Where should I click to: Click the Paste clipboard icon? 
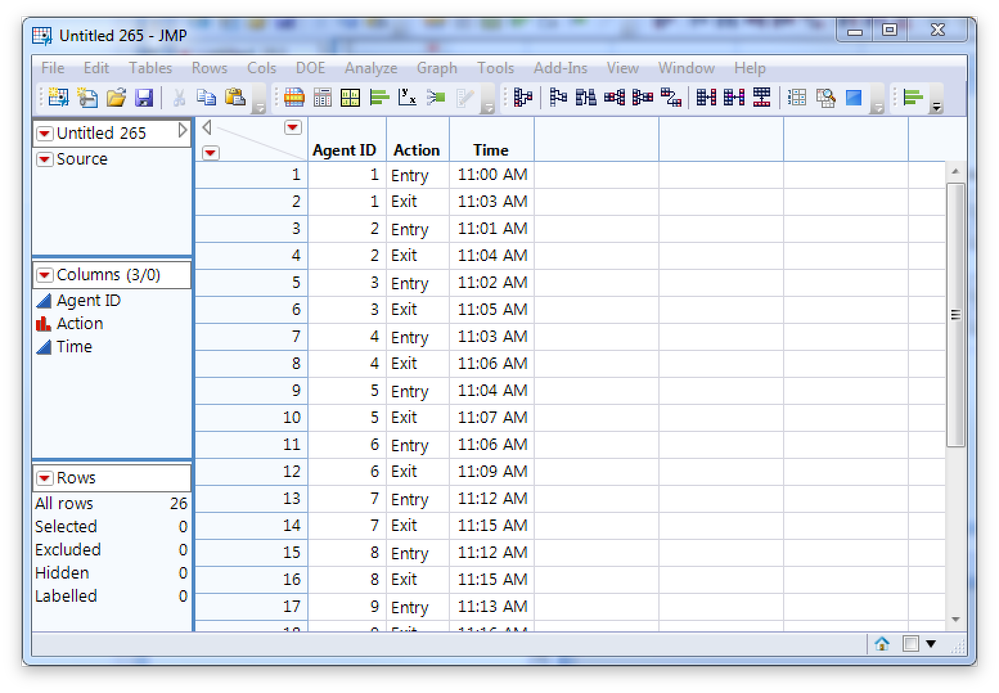[x=235, y=97]
